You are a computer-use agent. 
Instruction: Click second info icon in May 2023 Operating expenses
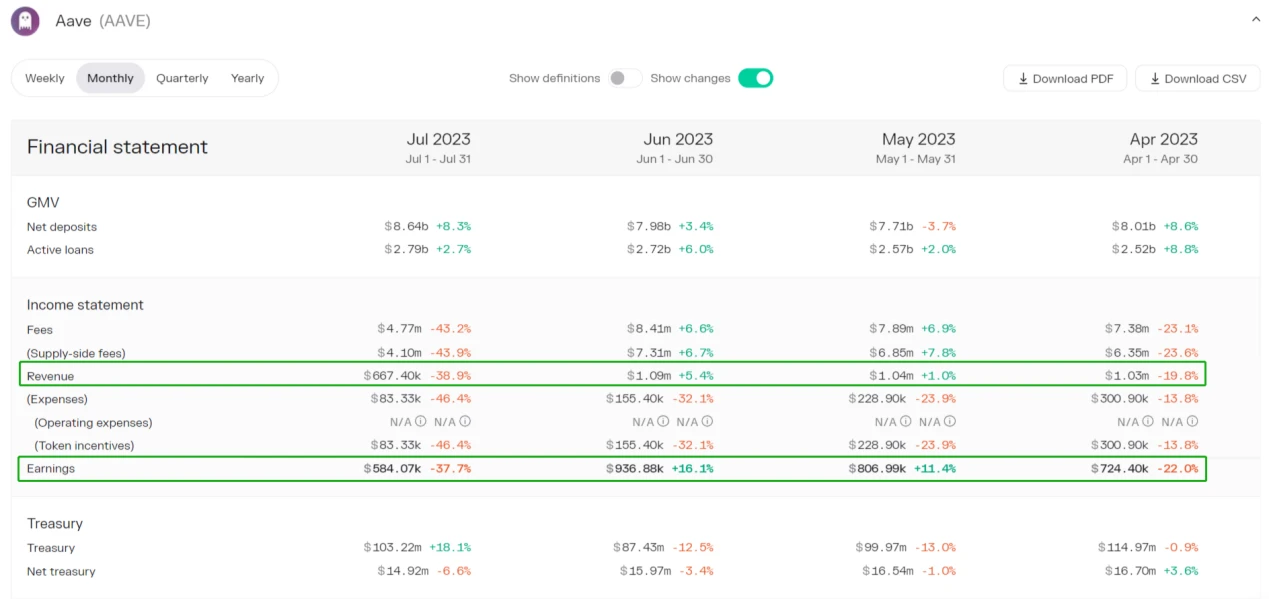[x=950, y=422]
